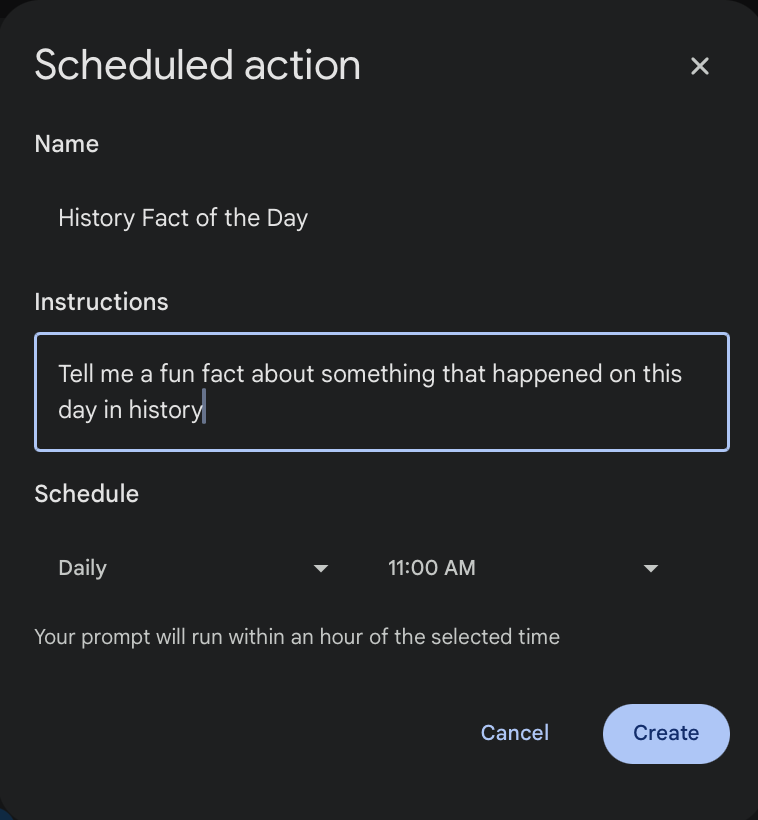Click the 11:00 AM time value
Screen dimensions: 758x820
432,568
